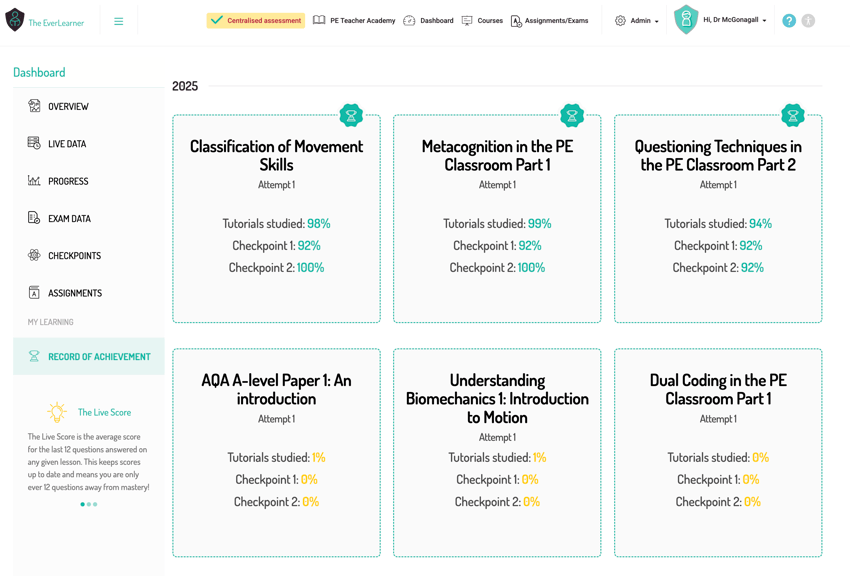Open the AQA A-level Paper 1 achievement card
The image size is (850, 576).
[276, 452]
